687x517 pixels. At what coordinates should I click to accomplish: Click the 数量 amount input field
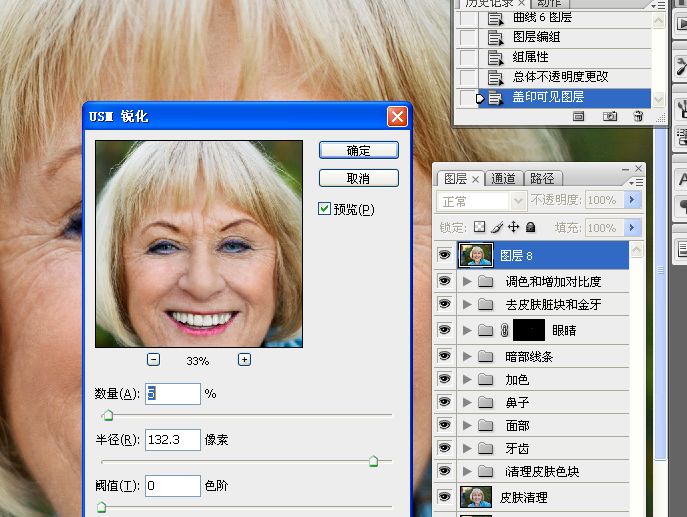point(173,393)
